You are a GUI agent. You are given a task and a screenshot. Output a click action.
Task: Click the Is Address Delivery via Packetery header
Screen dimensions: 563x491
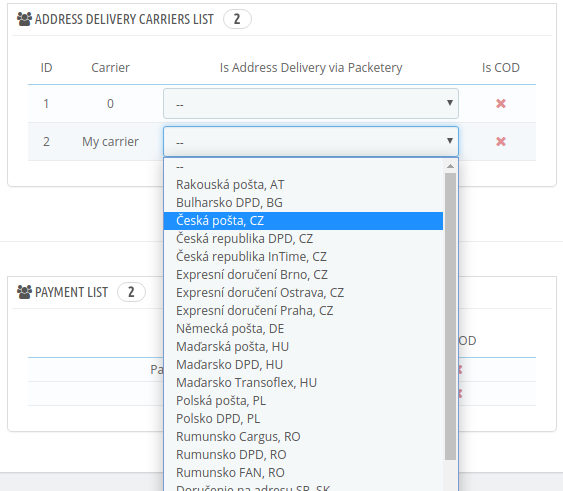[311, 68]
